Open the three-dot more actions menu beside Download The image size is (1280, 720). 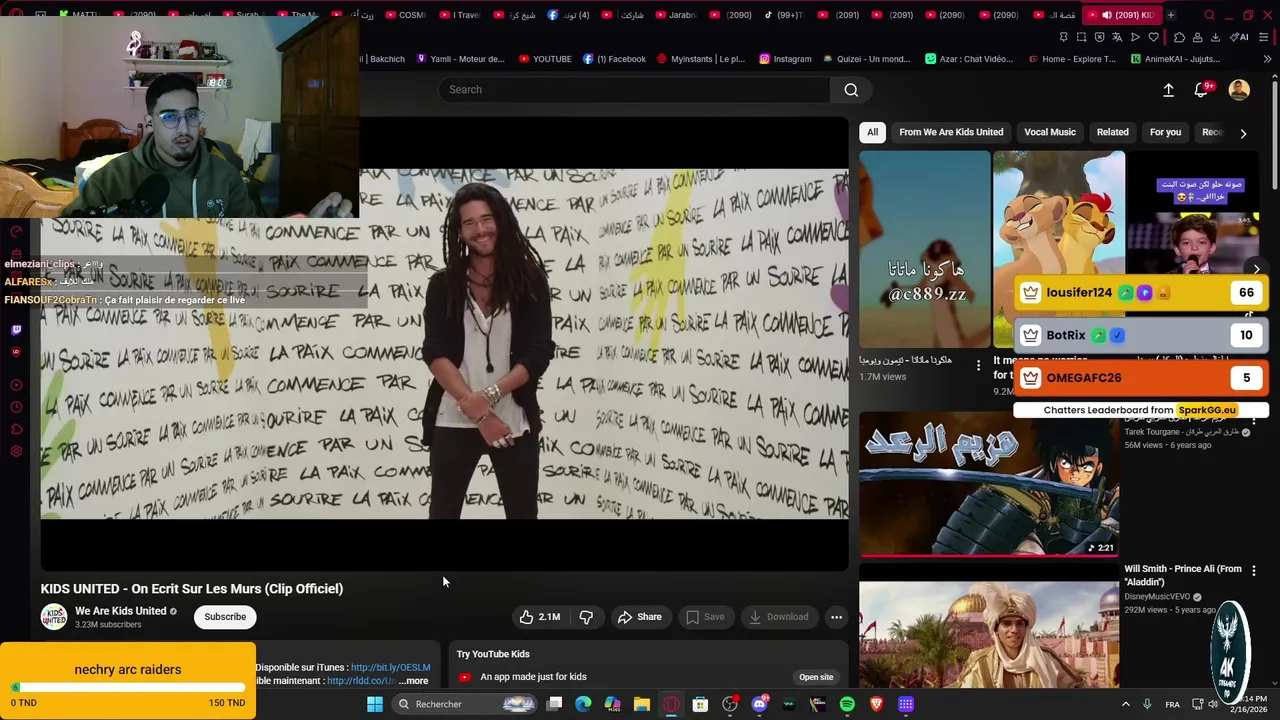(836, 617)
